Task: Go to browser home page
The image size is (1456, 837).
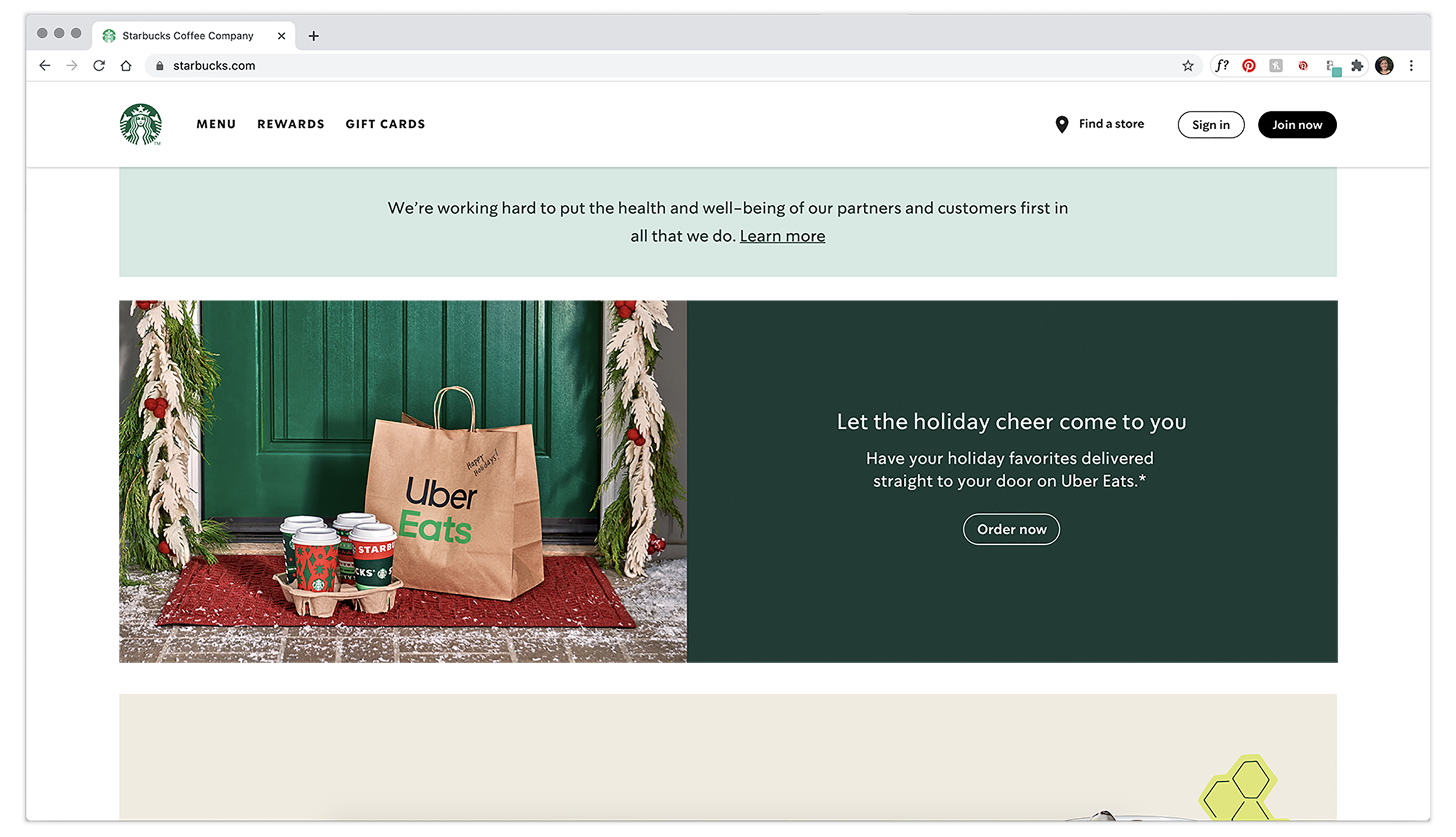Action: pos(126,66)
